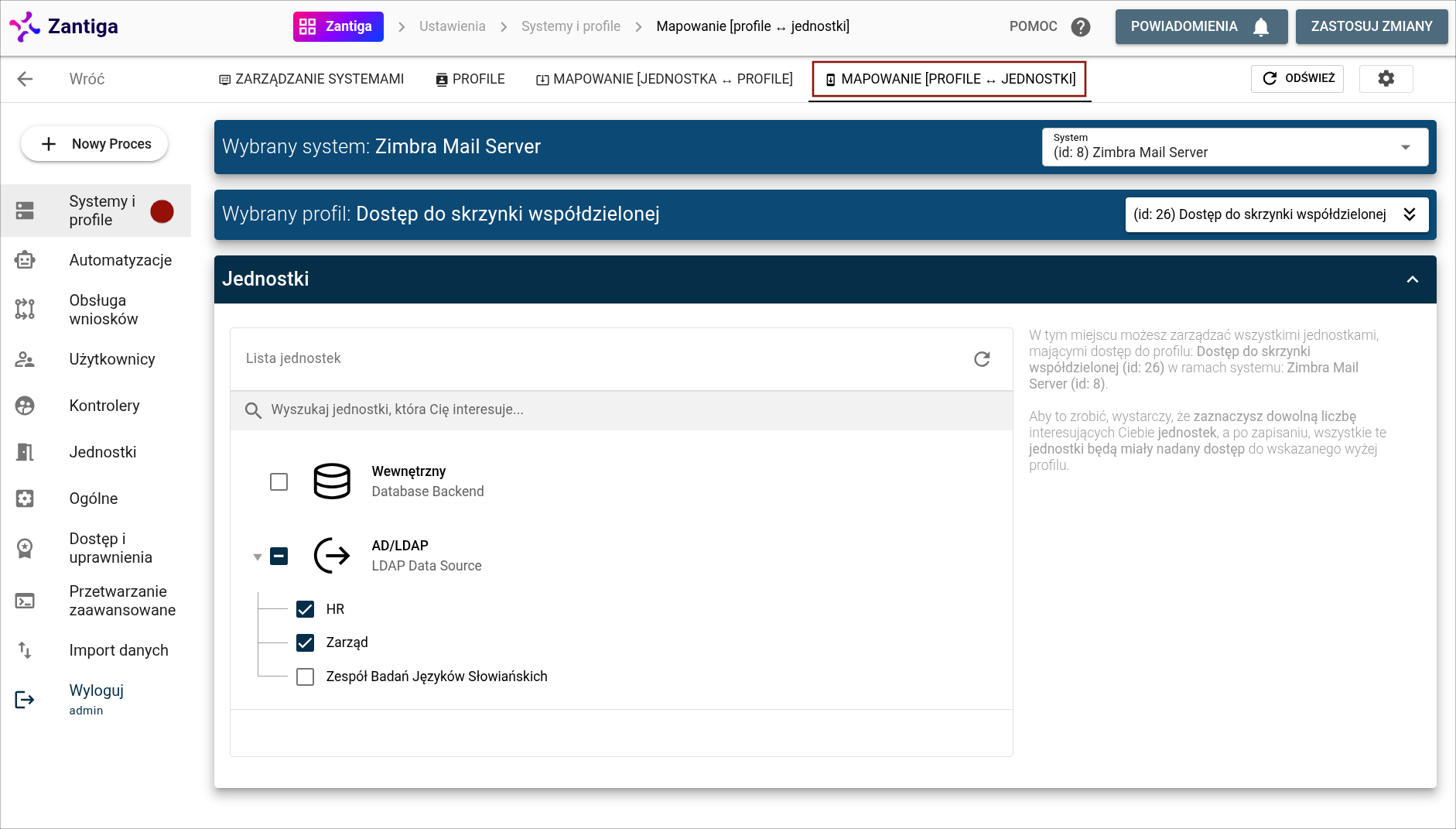
Task: Collapse the Jednostki panel
Action: pyautogui.click(x=1412, y=279)
